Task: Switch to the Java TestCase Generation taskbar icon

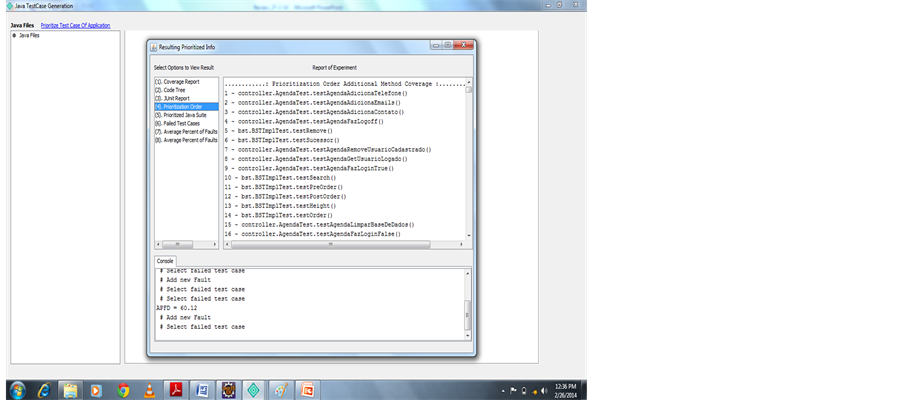Action: tap(254, 391)
